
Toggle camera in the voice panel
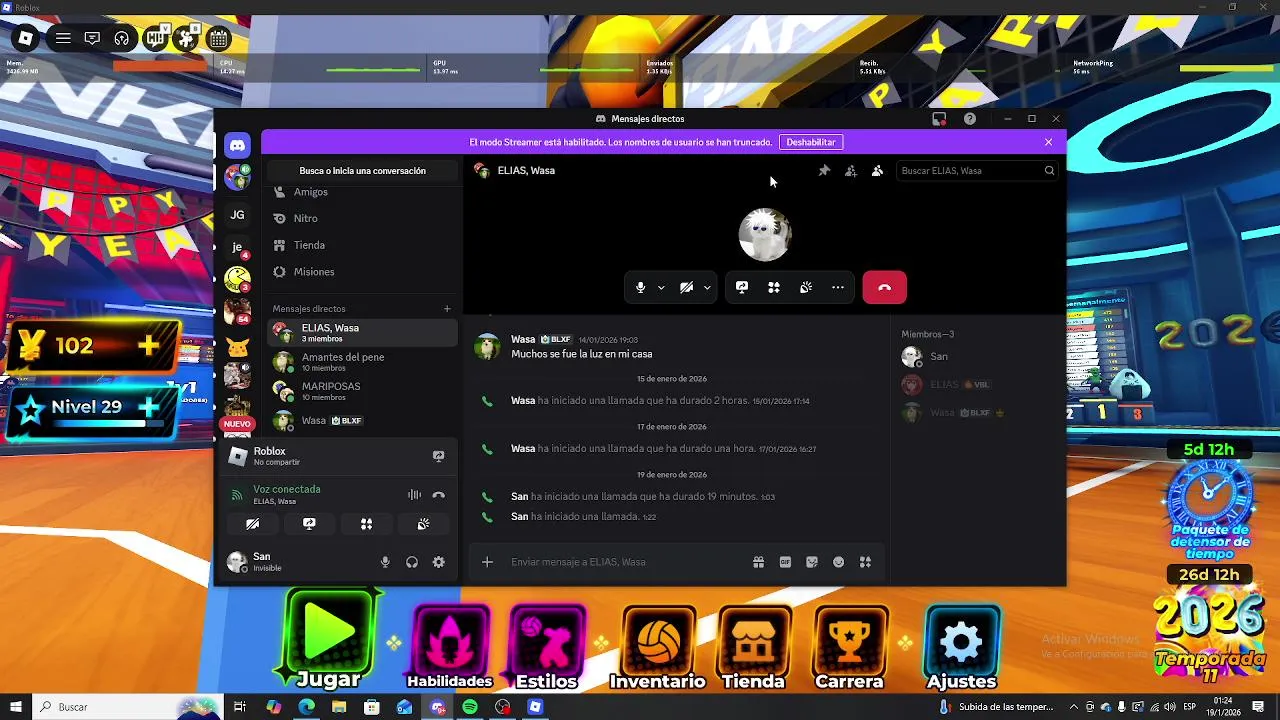coord(252,524)
